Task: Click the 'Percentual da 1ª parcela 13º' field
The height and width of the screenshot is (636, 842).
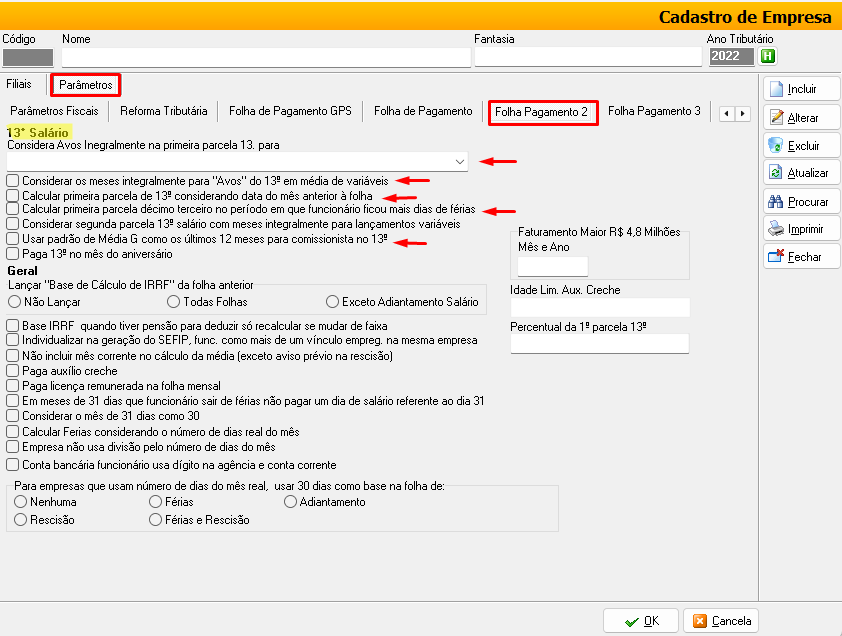Action: (x=599, y=344)
